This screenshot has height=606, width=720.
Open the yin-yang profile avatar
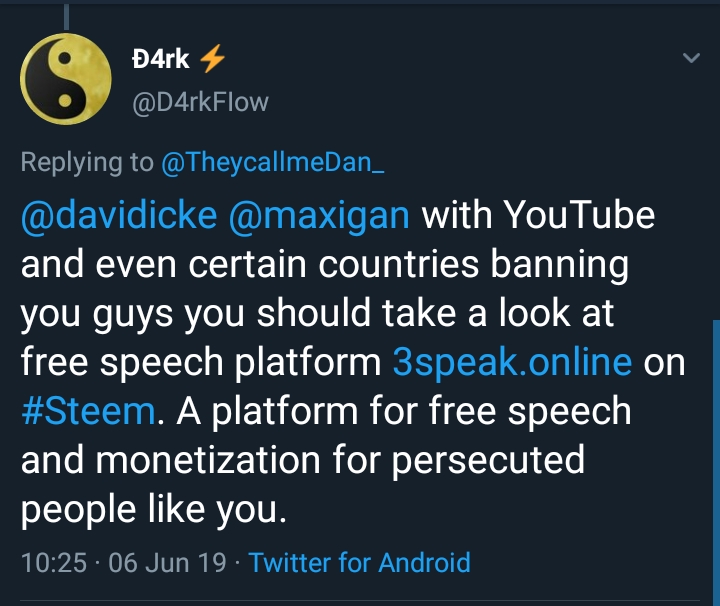(x=66, y=79)
